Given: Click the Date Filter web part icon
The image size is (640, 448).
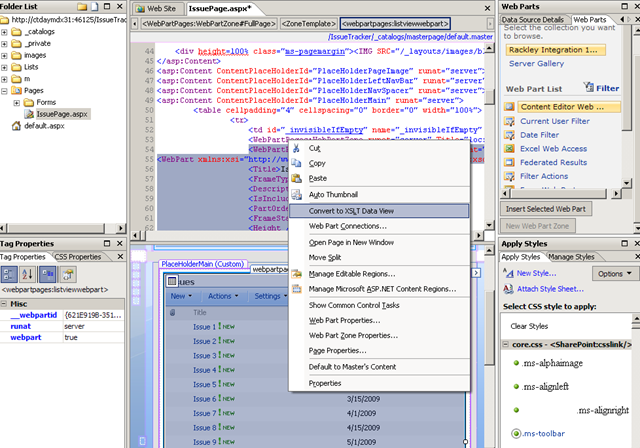Looking at the screenshot, I should [509, 135].
